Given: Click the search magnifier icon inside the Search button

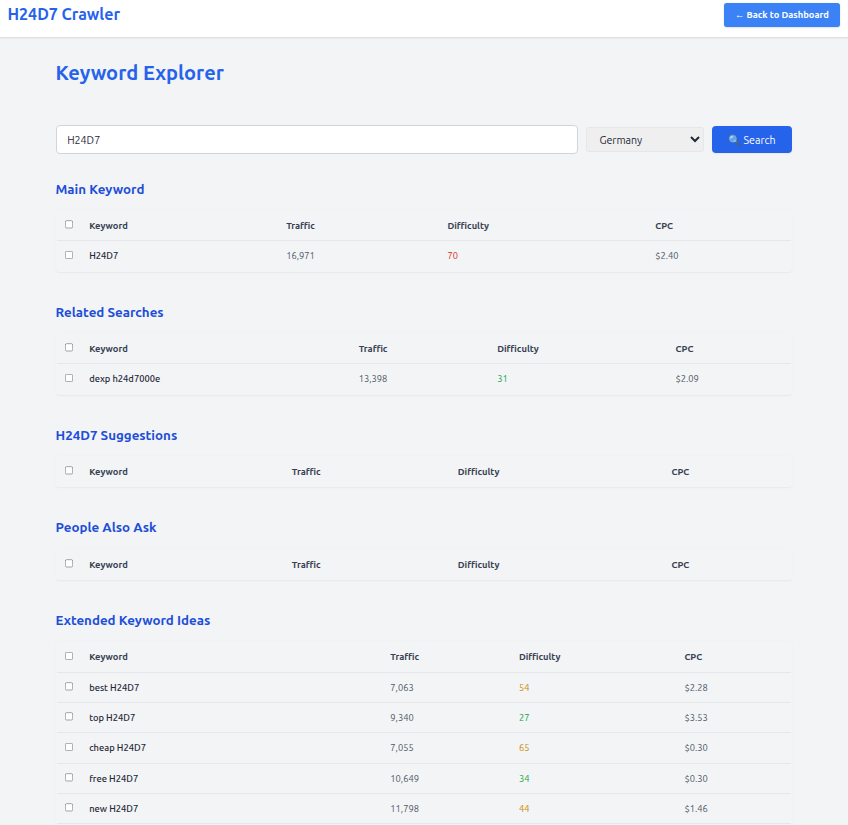Looking at the screenshot, I should pyautogui.click(x=735, y=139).
